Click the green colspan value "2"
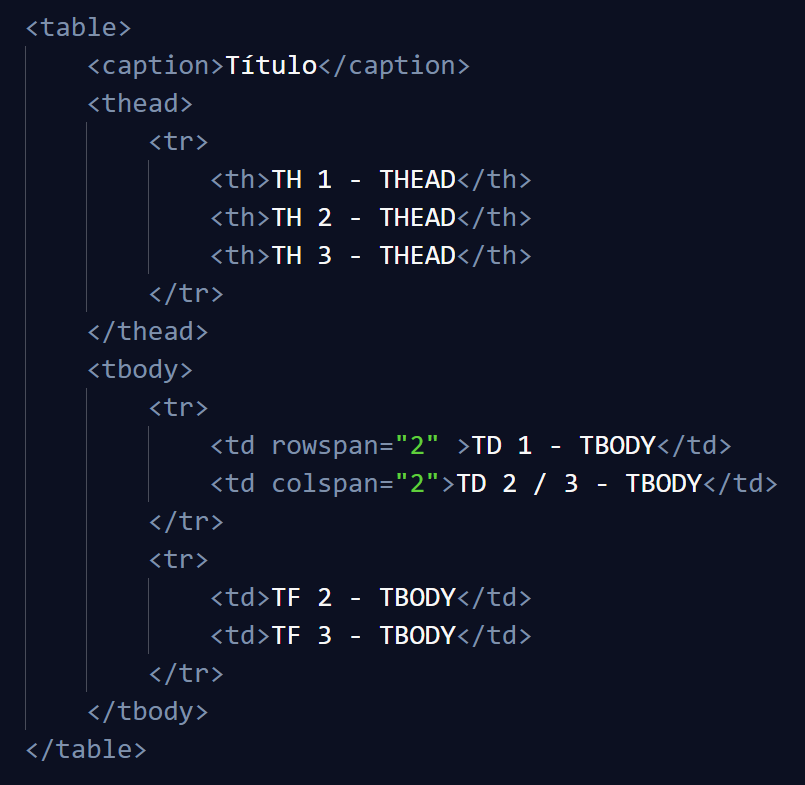 pos(417,483)
